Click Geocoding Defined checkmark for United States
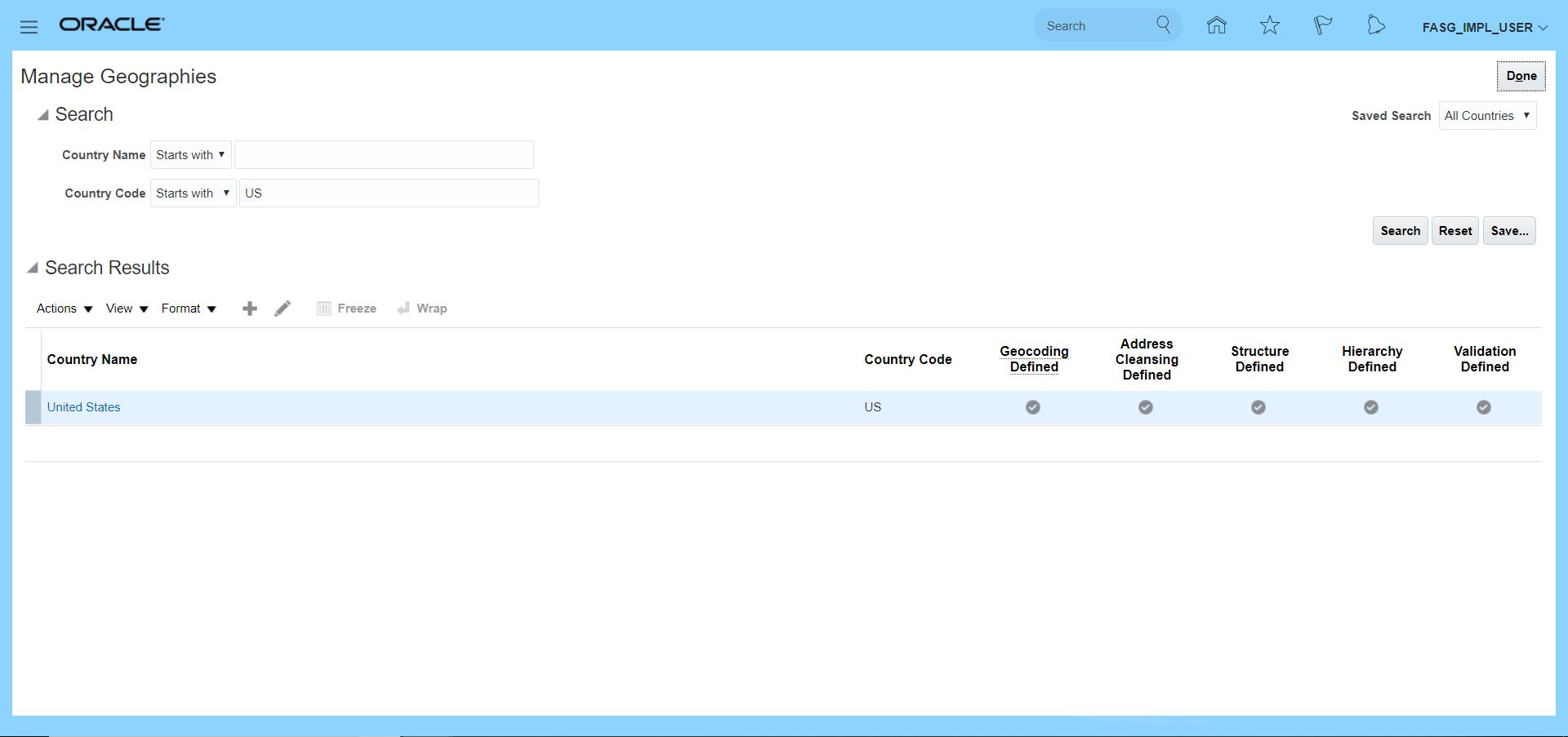This screenshot has width=1568, height=737. click(x=1033, y=407)
